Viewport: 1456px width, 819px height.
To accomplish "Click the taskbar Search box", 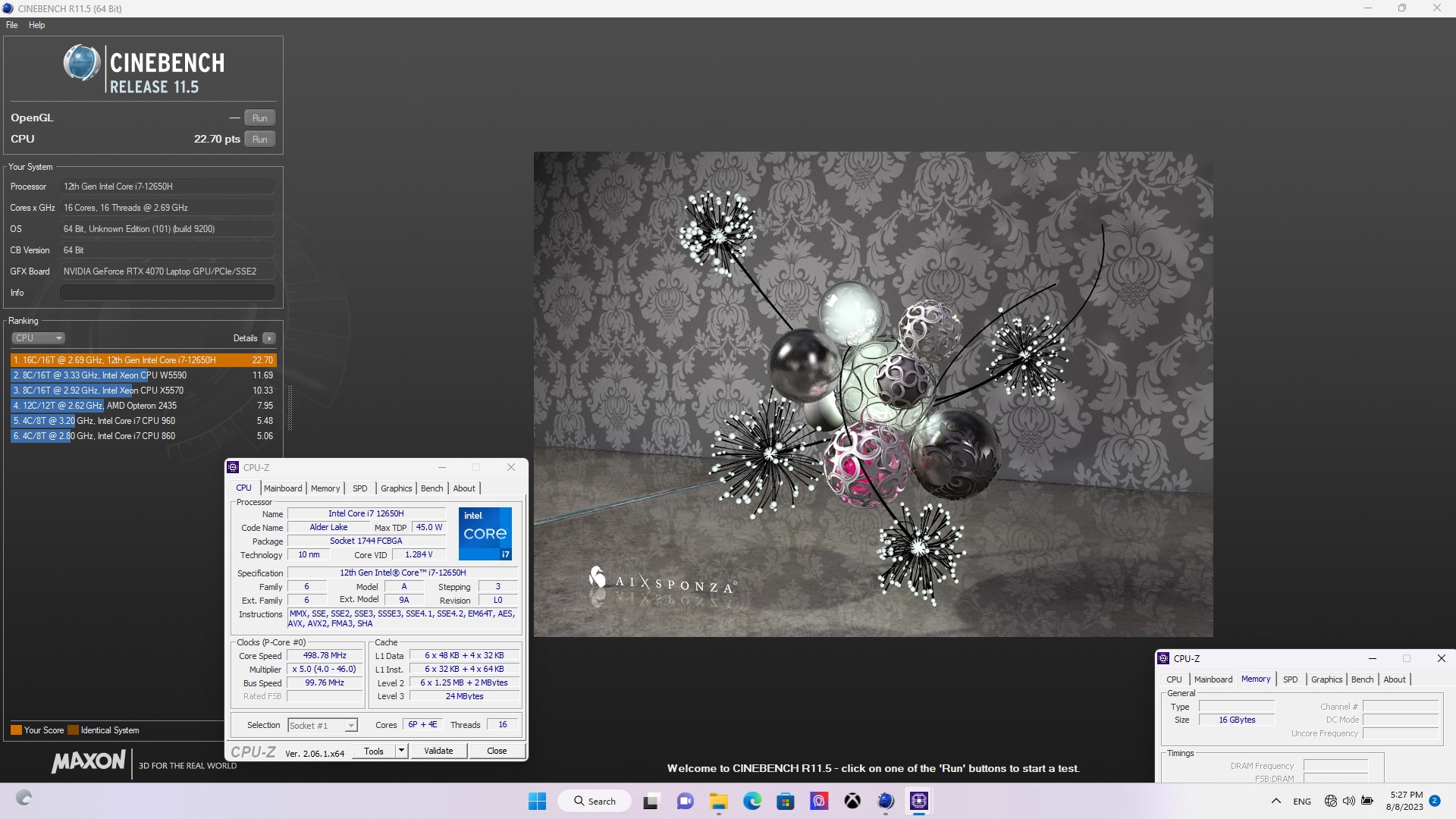I will tap(595, 802).
